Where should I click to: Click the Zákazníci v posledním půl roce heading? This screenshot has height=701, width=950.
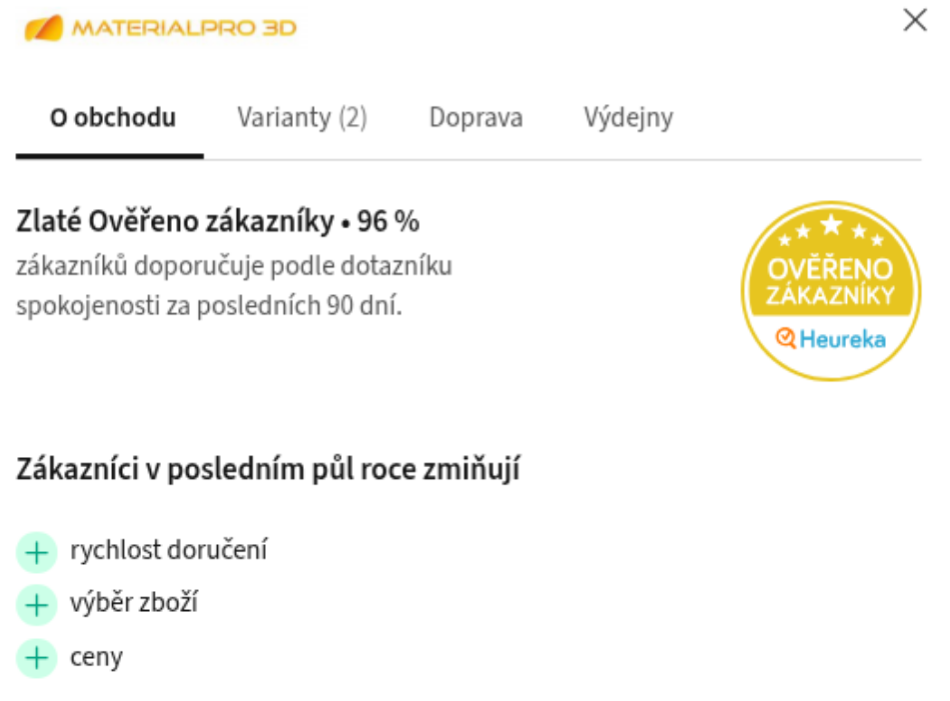[268, 469]
